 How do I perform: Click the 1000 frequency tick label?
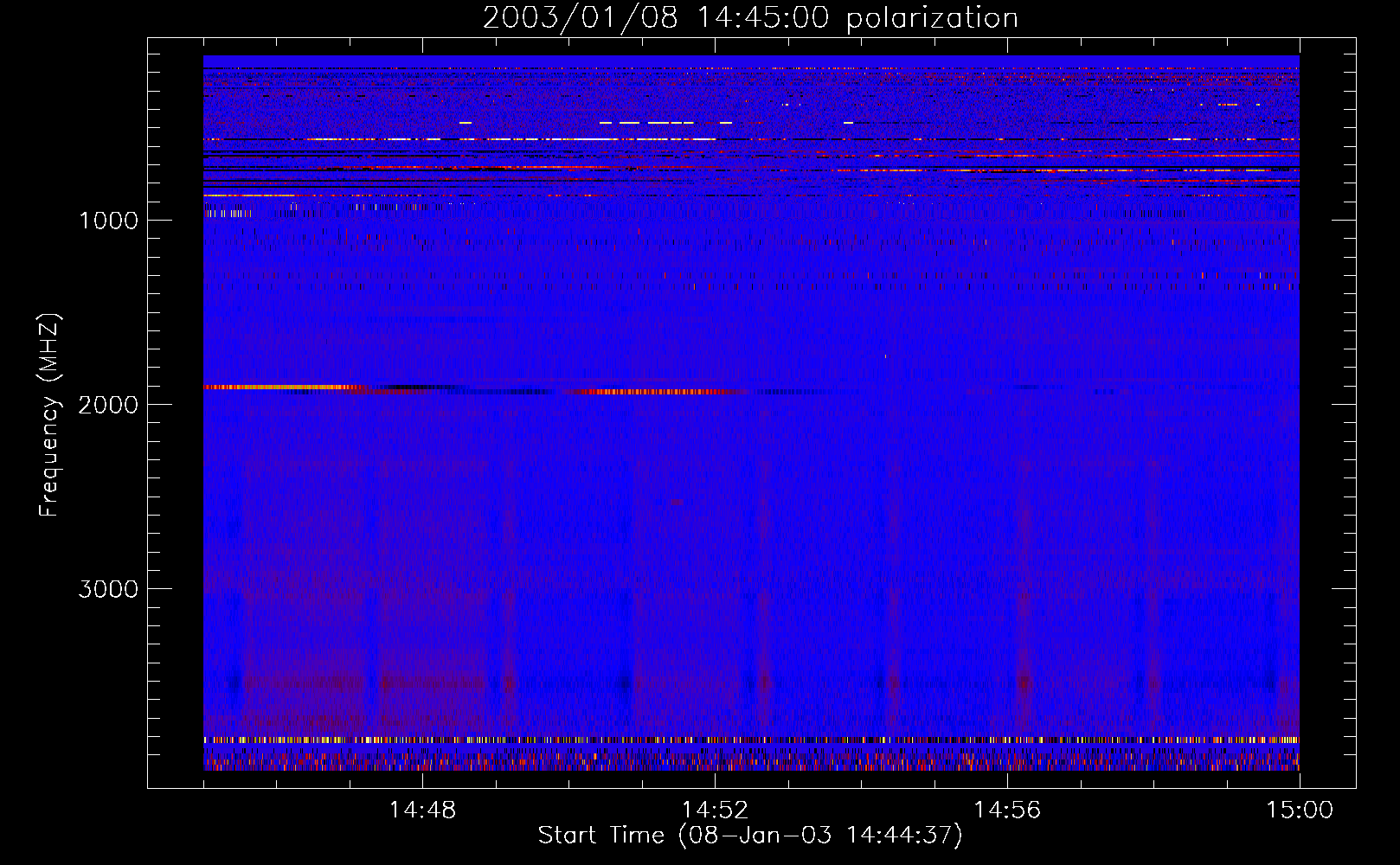tap(108, 220)
